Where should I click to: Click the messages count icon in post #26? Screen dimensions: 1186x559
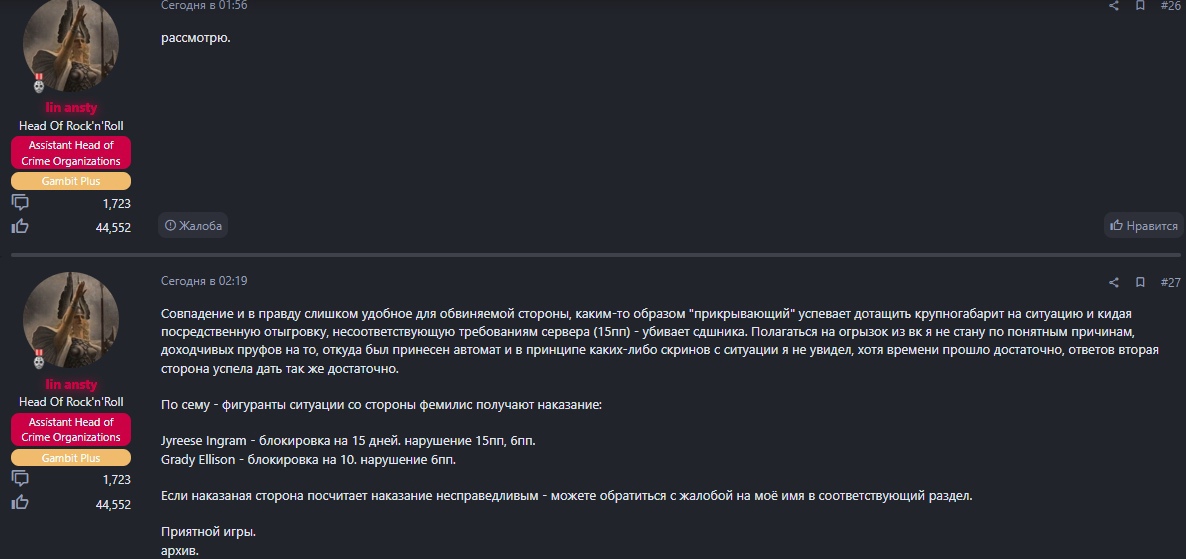pos(20,203)
